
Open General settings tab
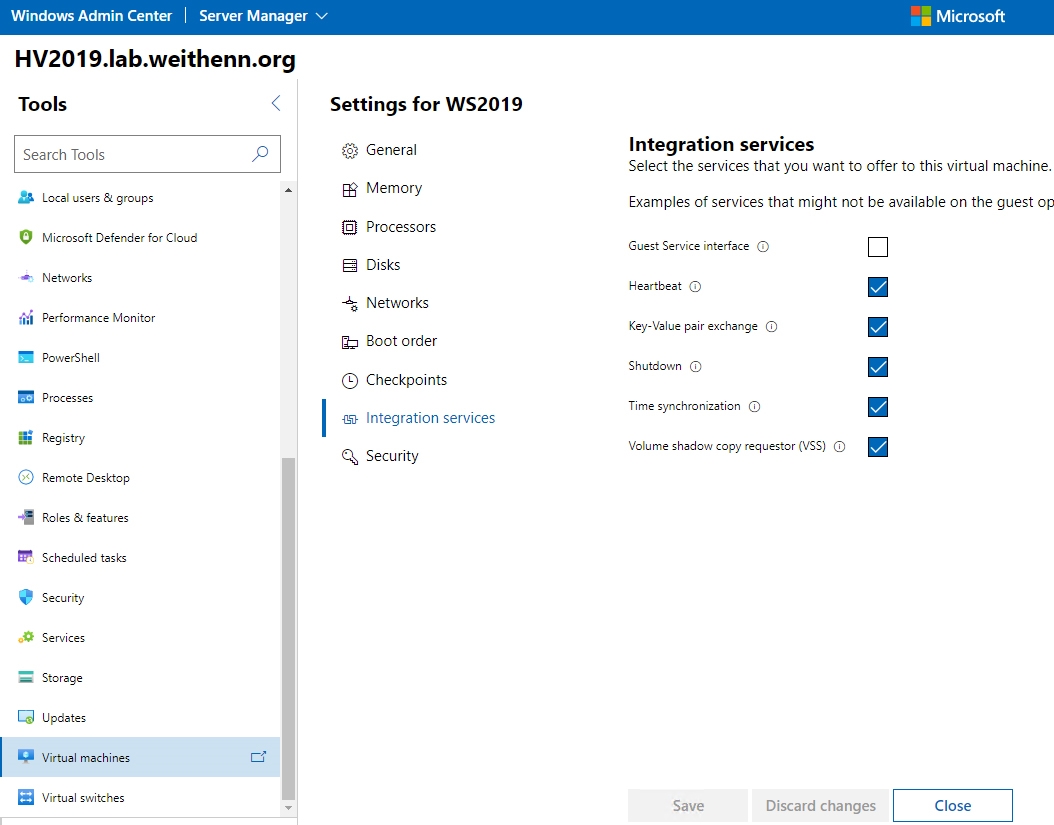click(x=379, y=150)
